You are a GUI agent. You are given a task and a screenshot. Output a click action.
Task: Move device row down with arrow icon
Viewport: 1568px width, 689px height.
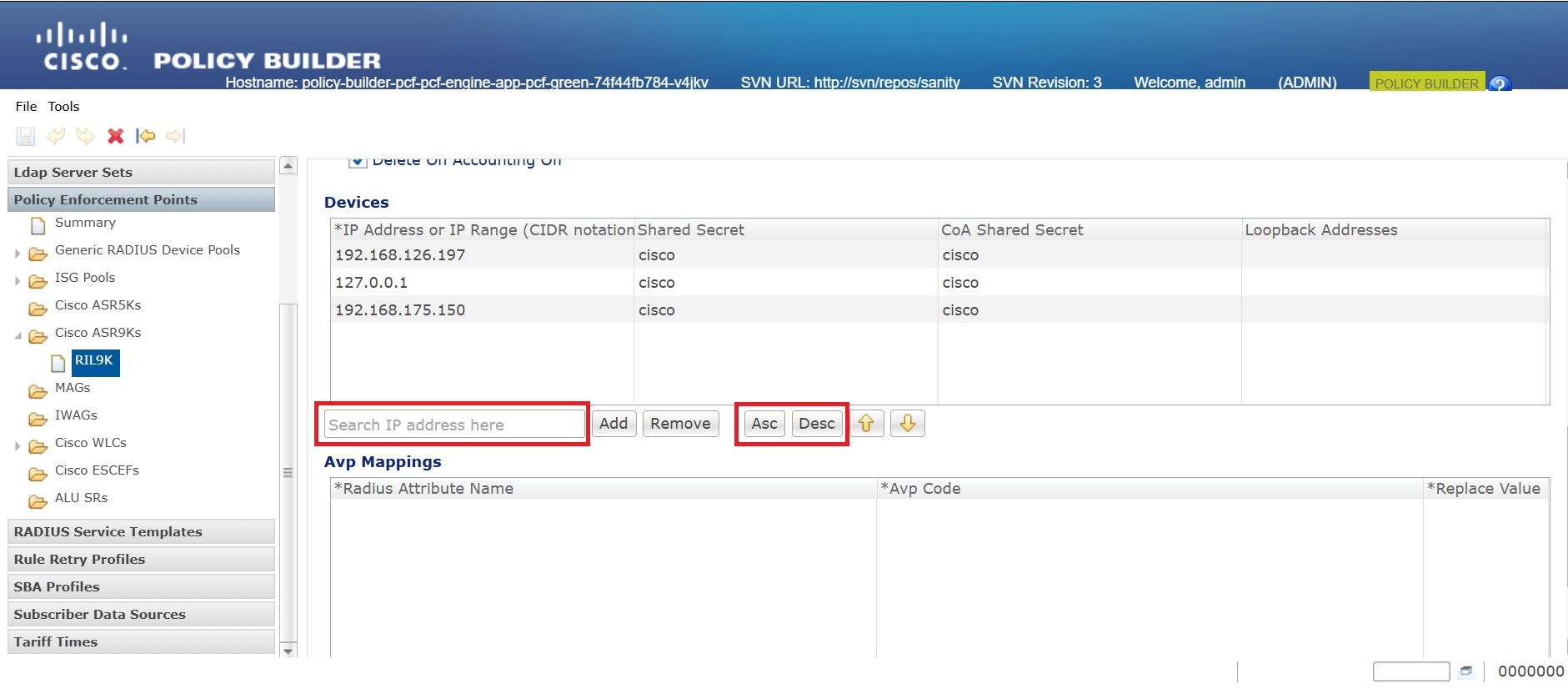[908, 424]
